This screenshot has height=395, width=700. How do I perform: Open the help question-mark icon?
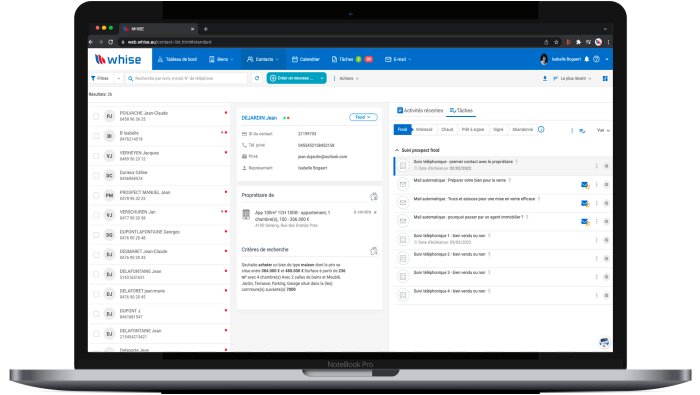coord(596,59)
